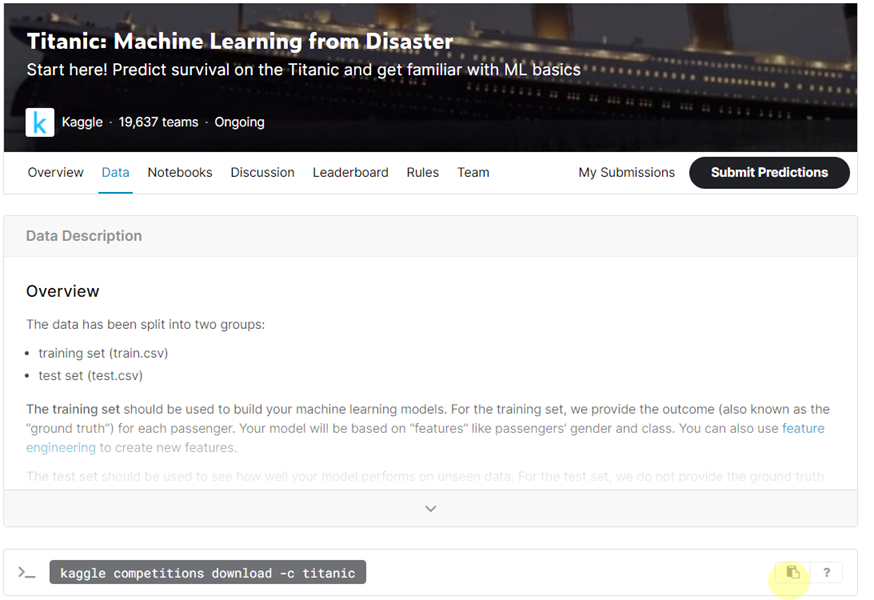Click the terminal prompt icon

tap(27, 572)
